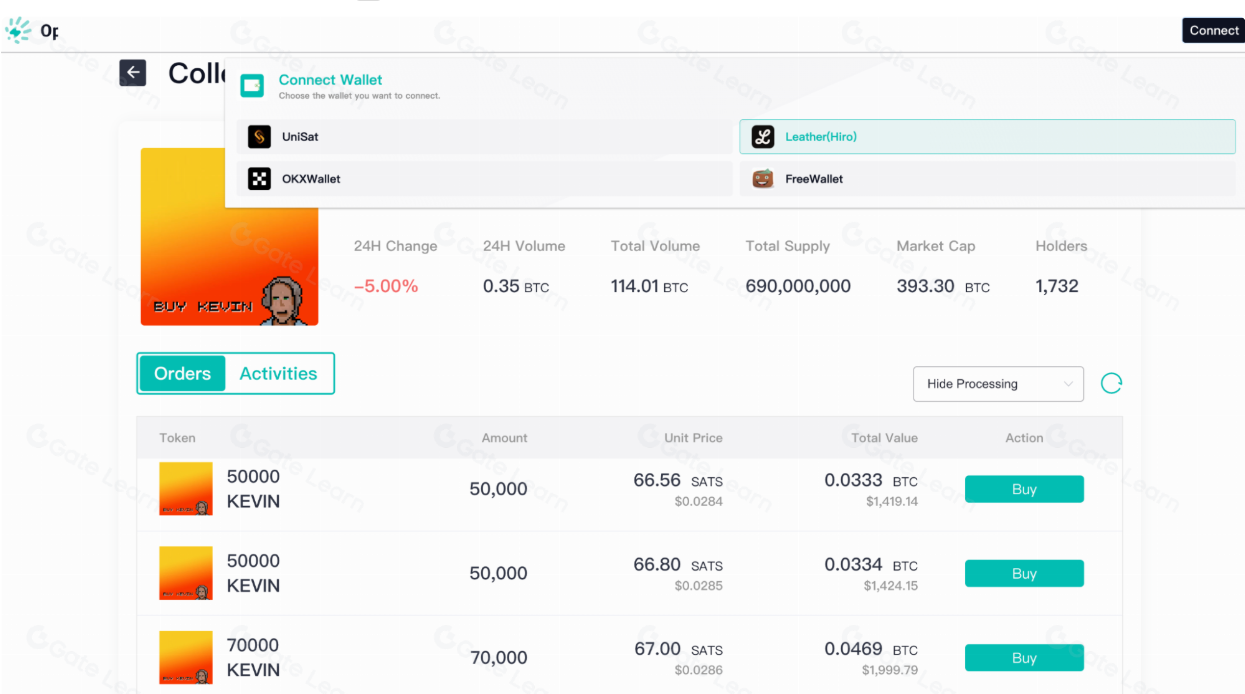
Task: Click the refresh orders icon
Action: point(1111,383)
